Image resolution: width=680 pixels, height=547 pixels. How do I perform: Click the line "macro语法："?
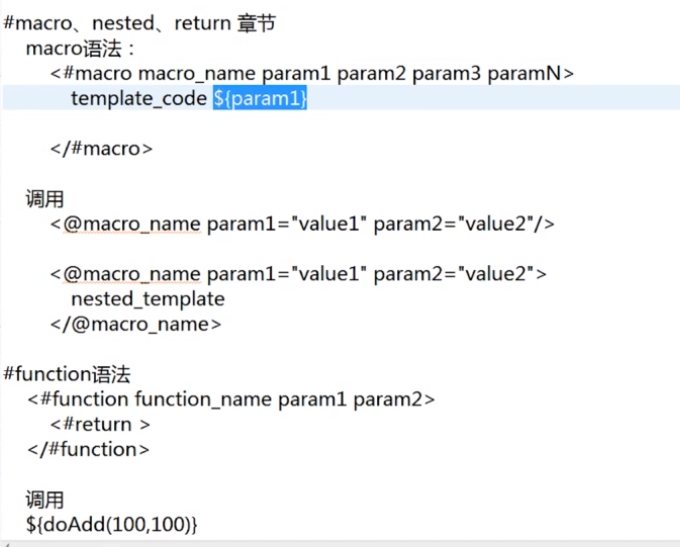tap(81, 48)
